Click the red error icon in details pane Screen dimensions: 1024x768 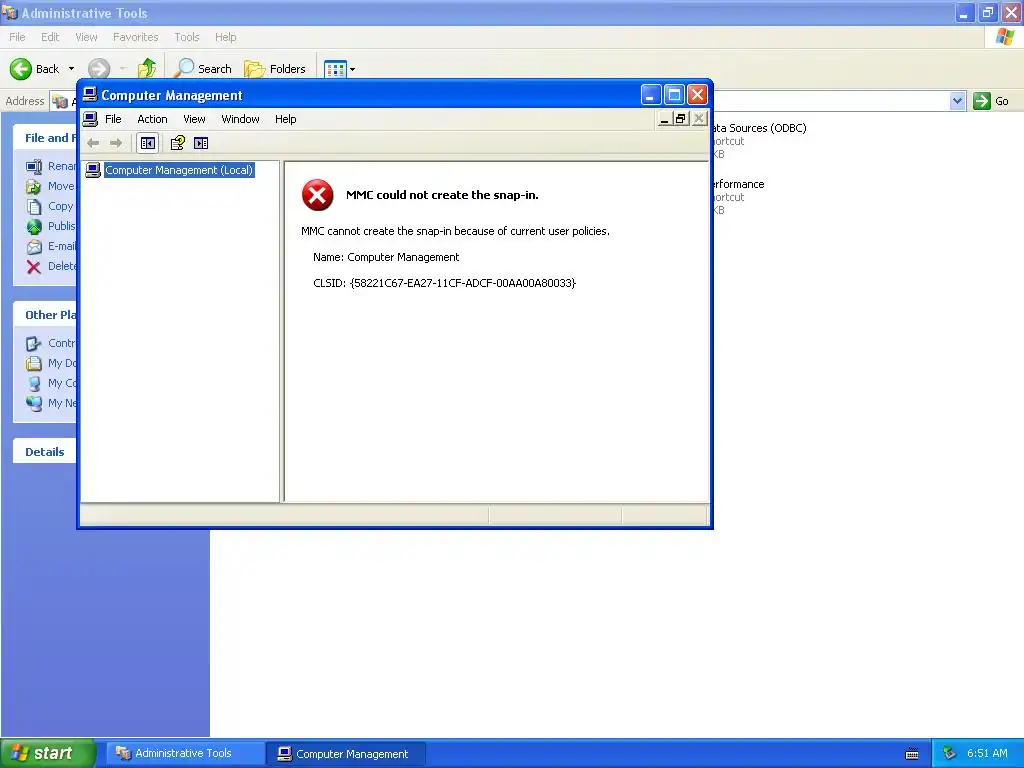click(x=317, y=195)
